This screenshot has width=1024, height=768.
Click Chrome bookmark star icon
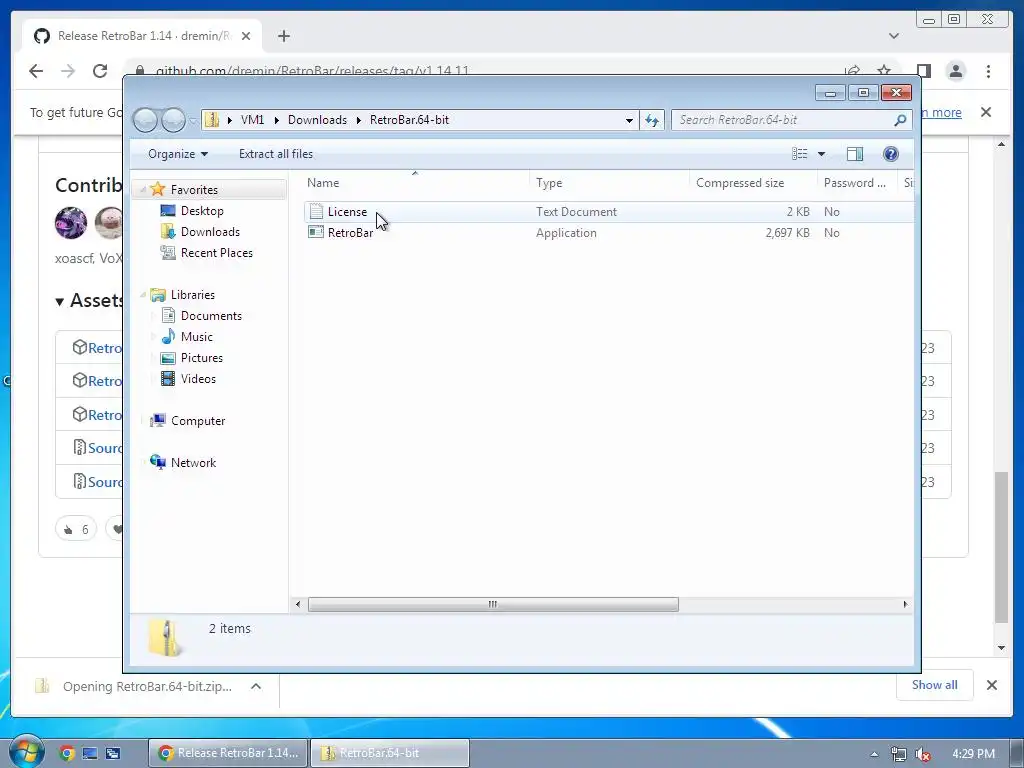884,71
